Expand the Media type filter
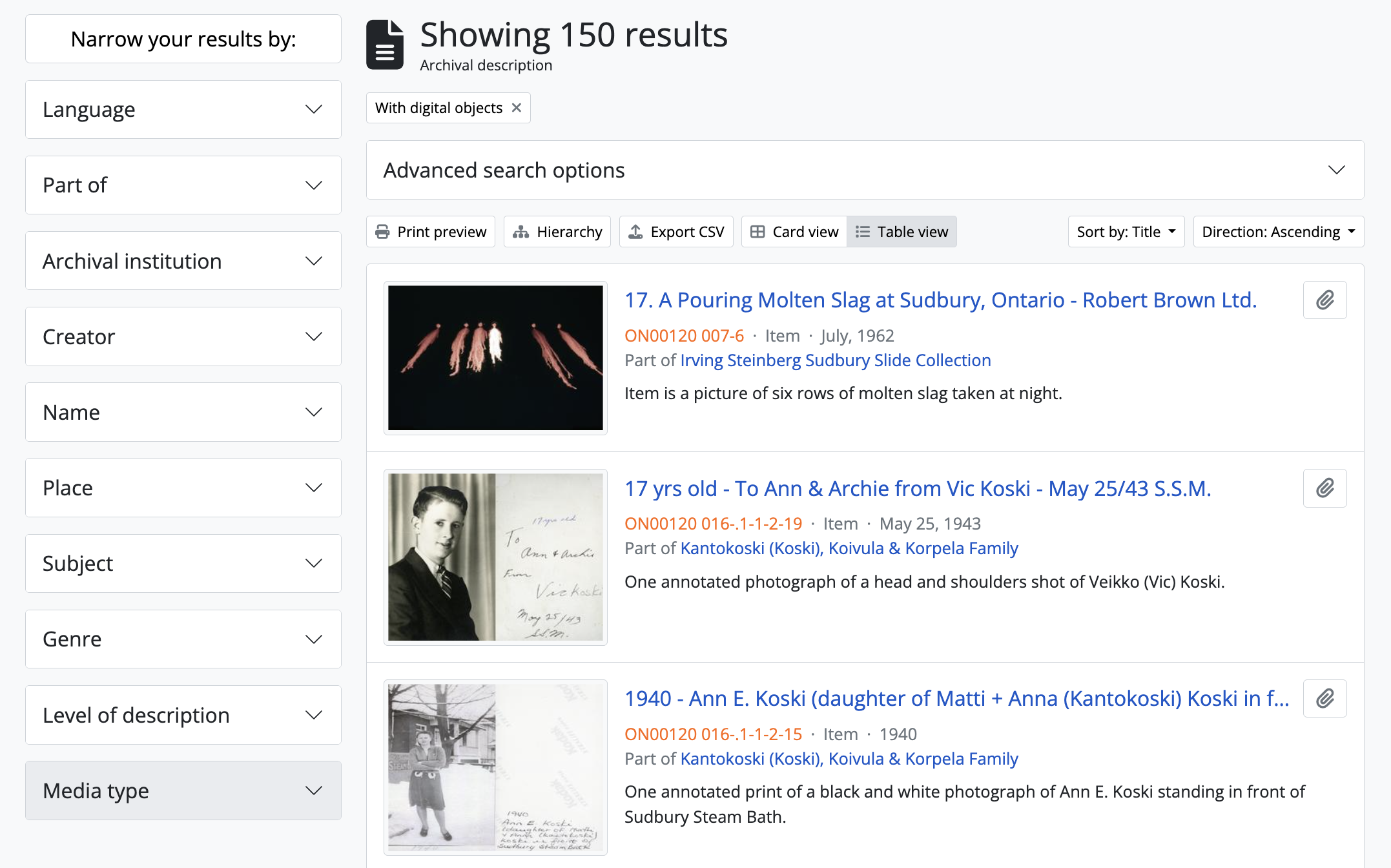 [x=183, y=790]
